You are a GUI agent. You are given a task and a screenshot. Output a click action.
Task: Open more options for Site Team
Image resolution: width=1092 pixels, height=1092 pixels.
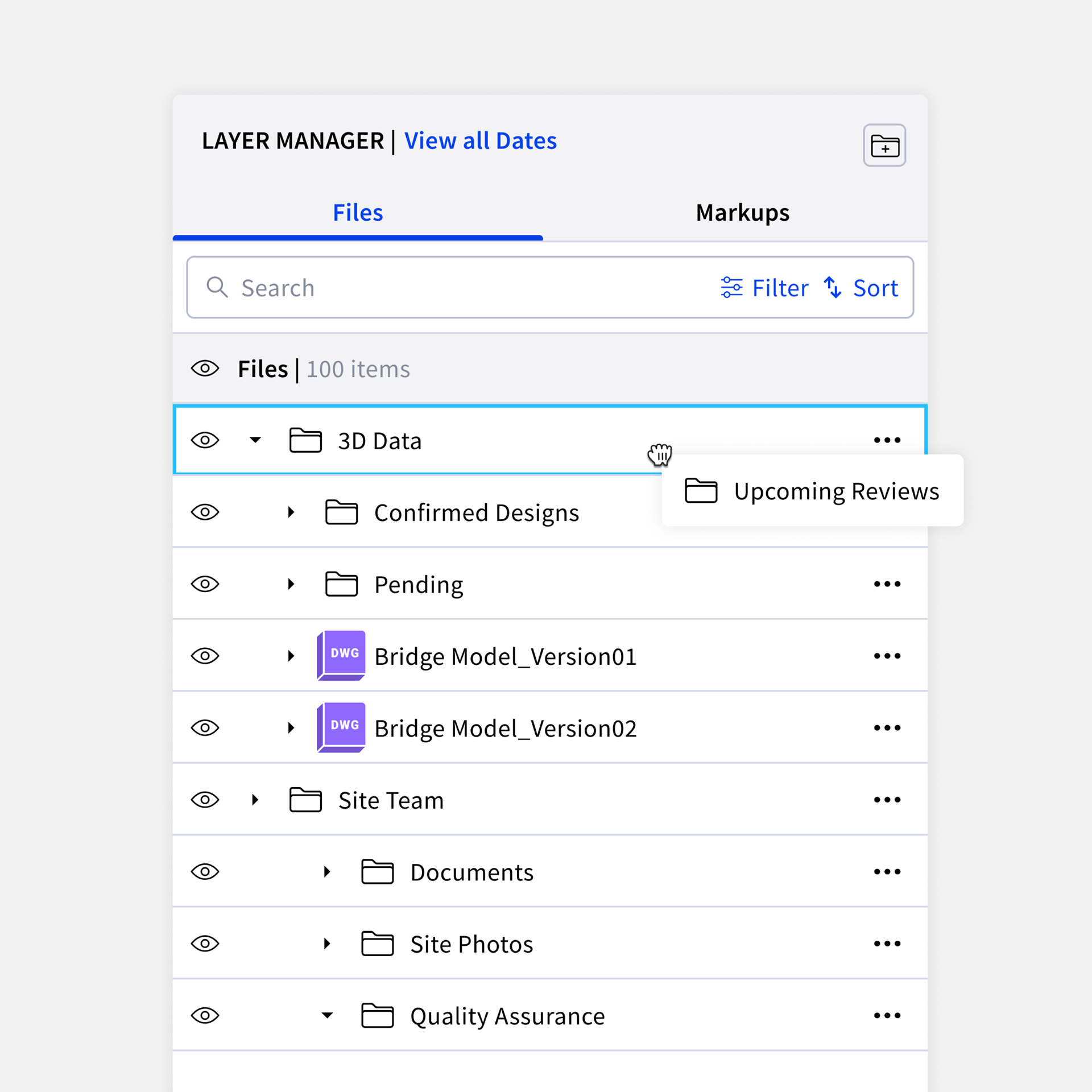click(x=887, y=800)
